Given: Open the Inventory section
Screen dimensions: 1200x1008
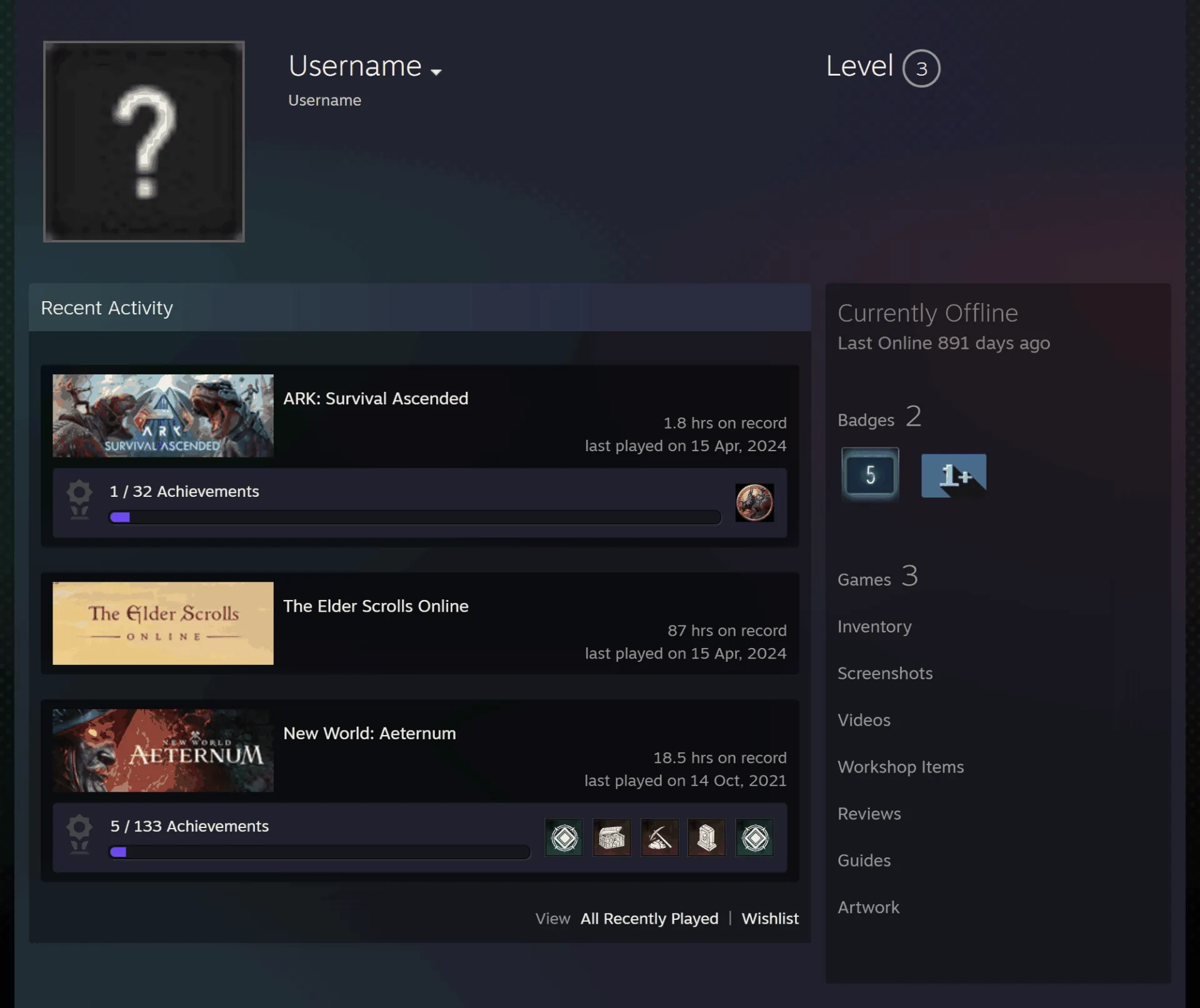Looking at the screenshot, I should 874,627.
